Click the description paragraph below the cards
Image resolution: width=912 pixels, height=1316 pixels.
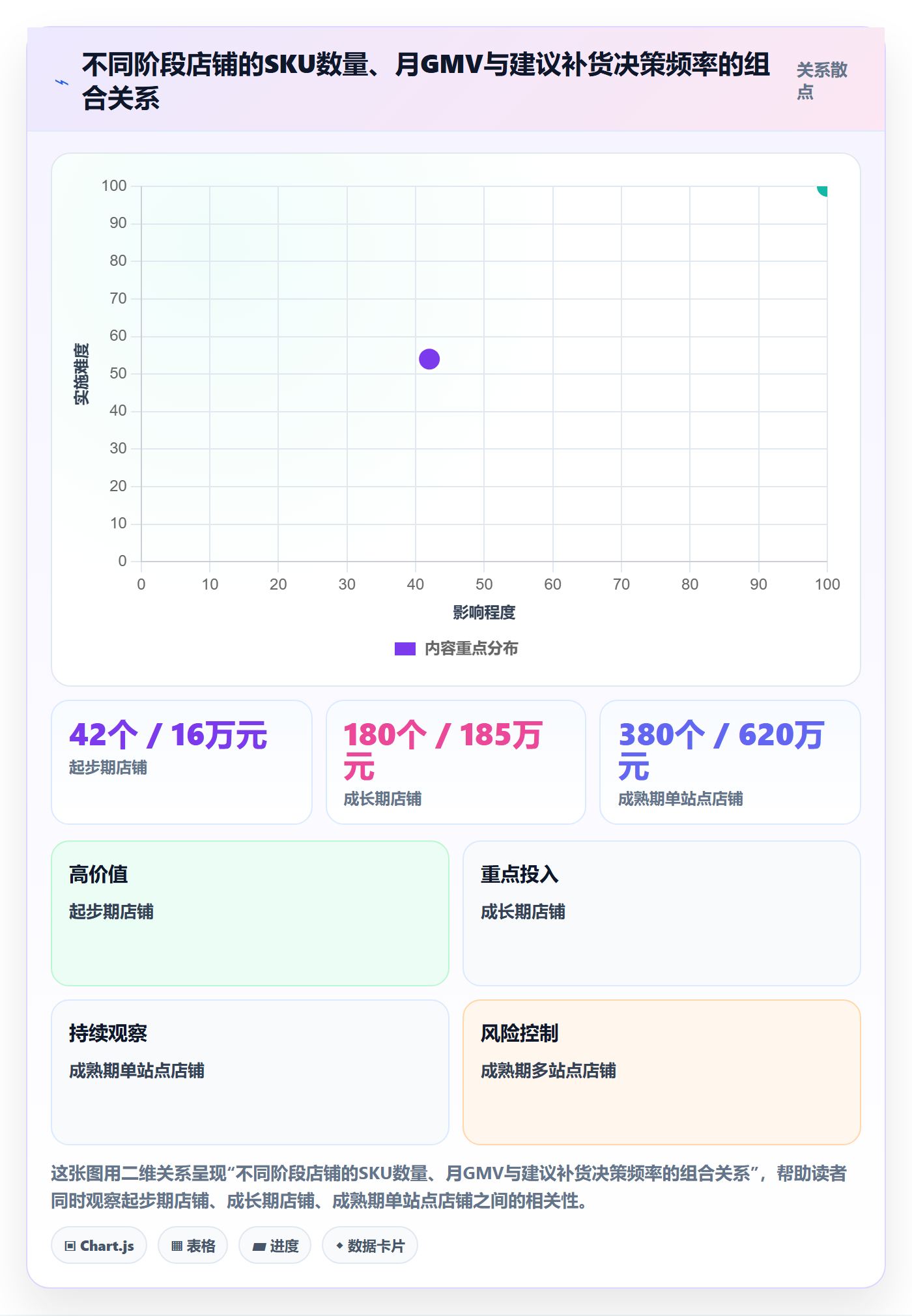click(449, 1187)
